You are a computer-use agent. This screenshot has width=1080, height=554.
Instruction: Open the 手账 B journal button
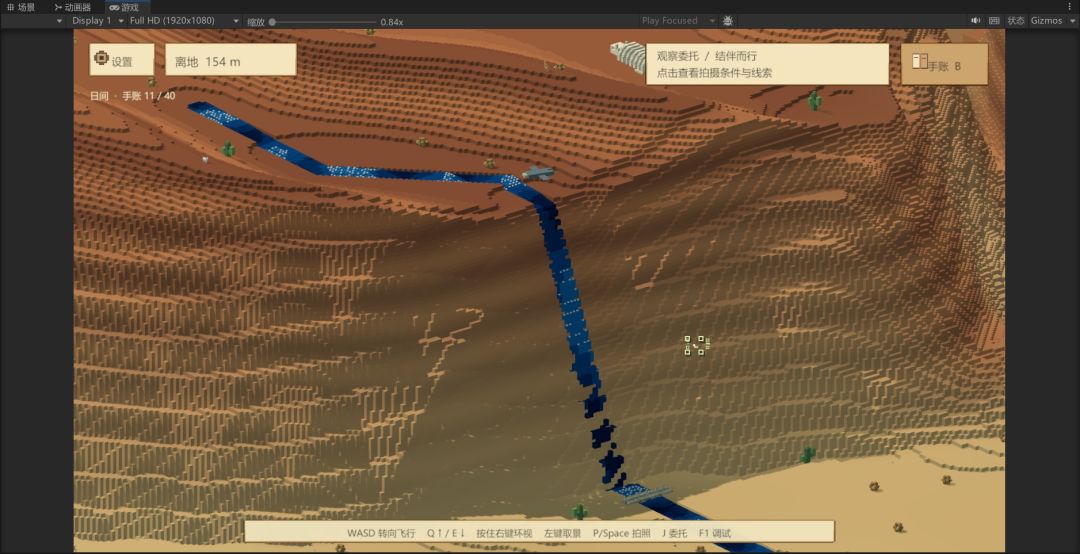tap(944, 64)
